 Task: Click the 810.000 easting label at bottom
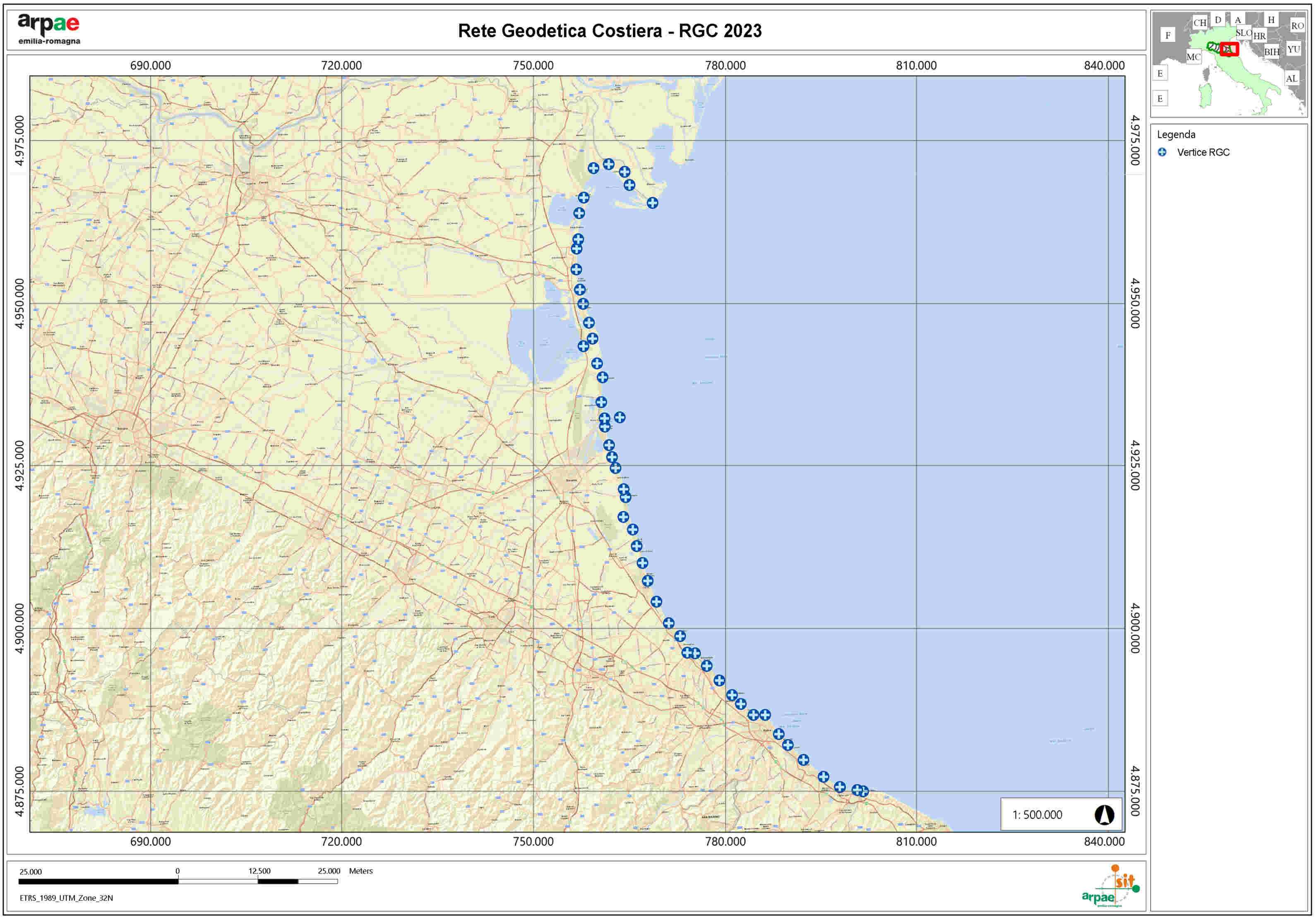click(916, 841)
